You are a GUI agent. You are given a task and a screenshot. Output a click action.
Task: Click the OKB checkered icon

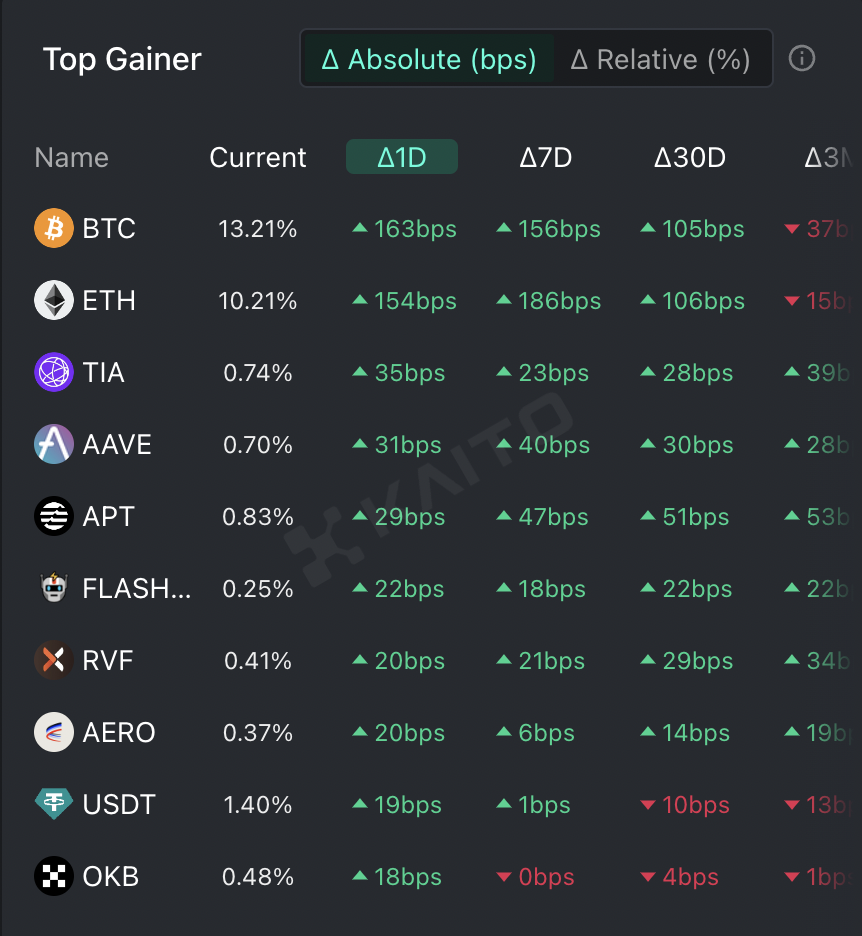54,877
